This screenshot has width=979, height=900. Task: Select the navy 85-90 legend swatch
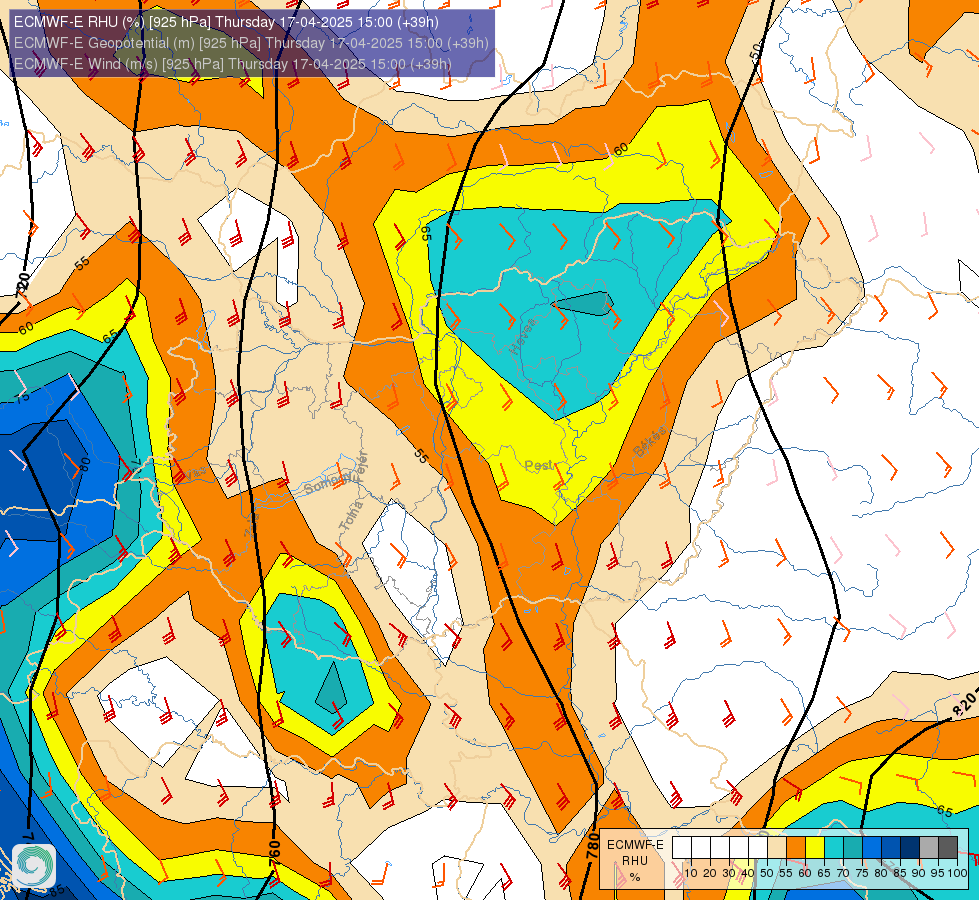910,847
